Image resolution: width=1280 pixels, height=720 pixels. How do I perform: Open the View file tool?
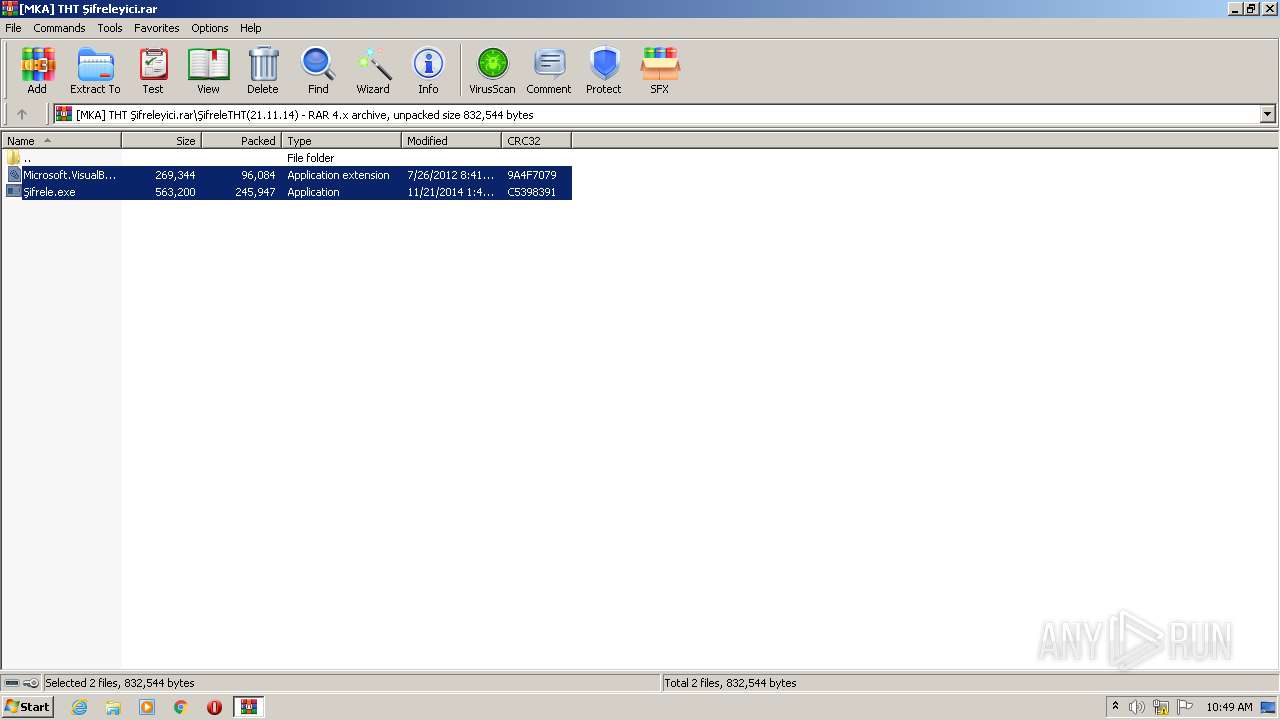point(208,70)
